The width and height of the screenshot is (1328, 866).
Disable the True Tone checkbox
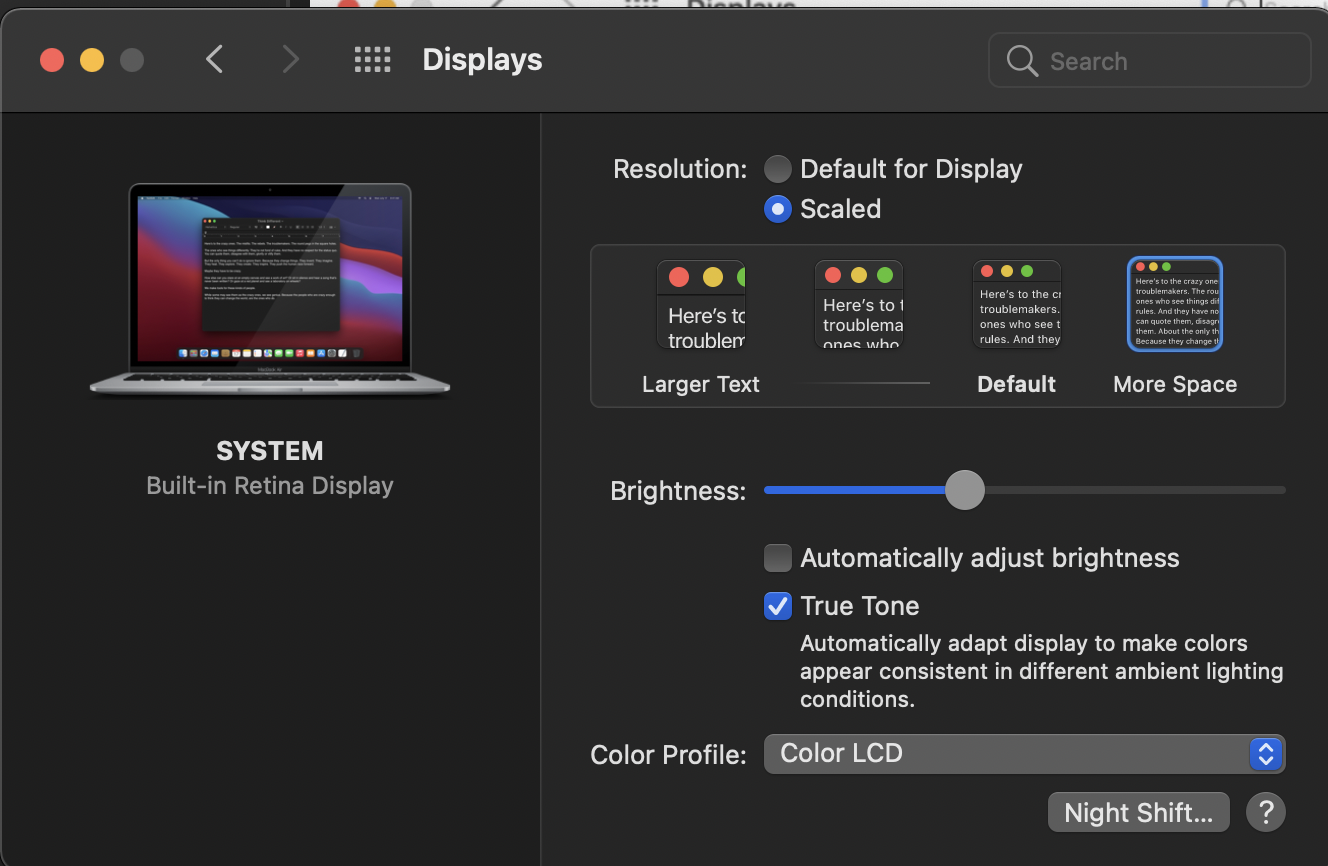[778, 606]
